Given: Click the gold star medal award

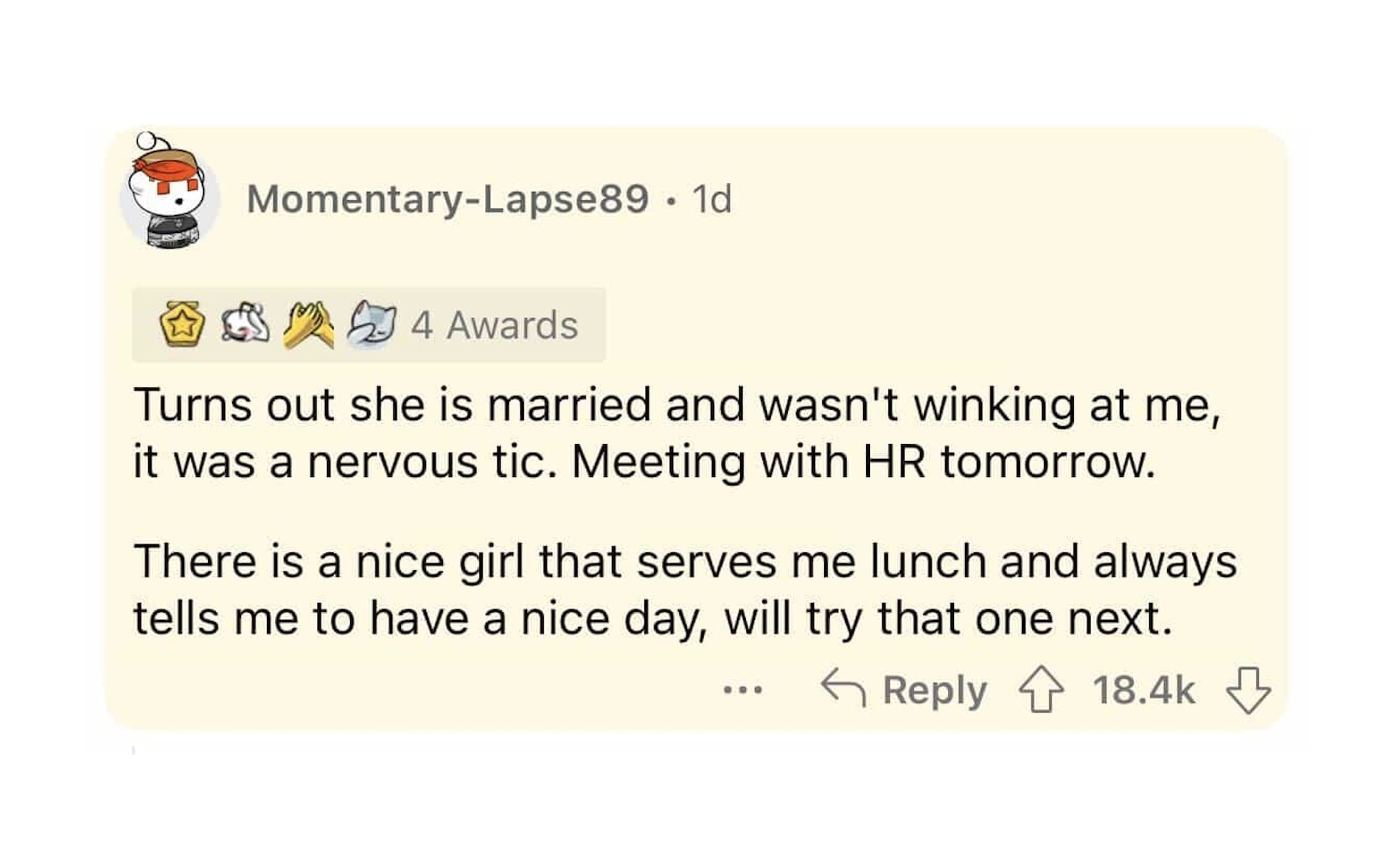Looking at the screenshot, I should [x=182, y=324].
